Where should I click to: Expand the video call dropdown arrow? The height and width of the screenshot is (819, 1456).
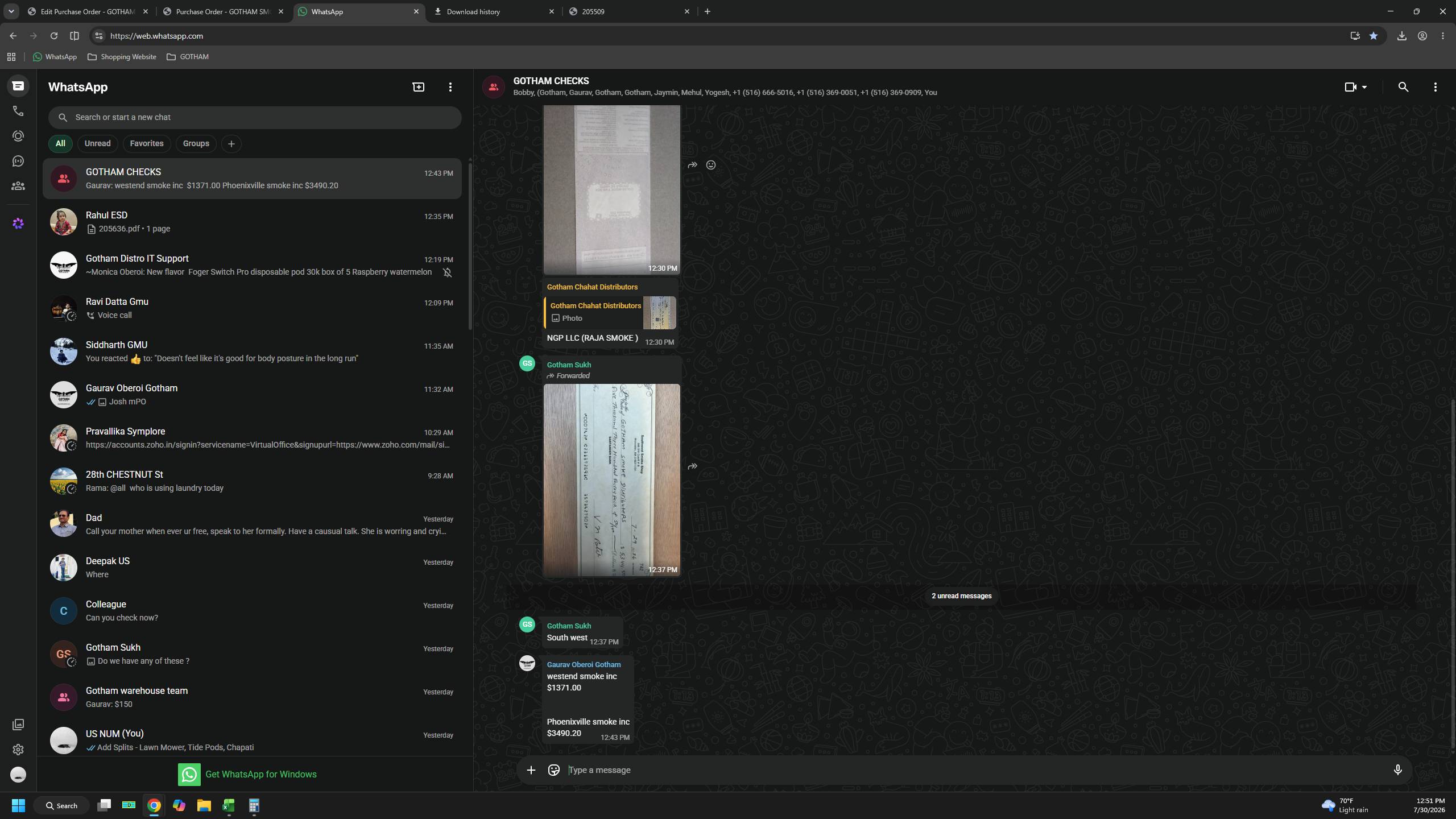coord(1364,87)
